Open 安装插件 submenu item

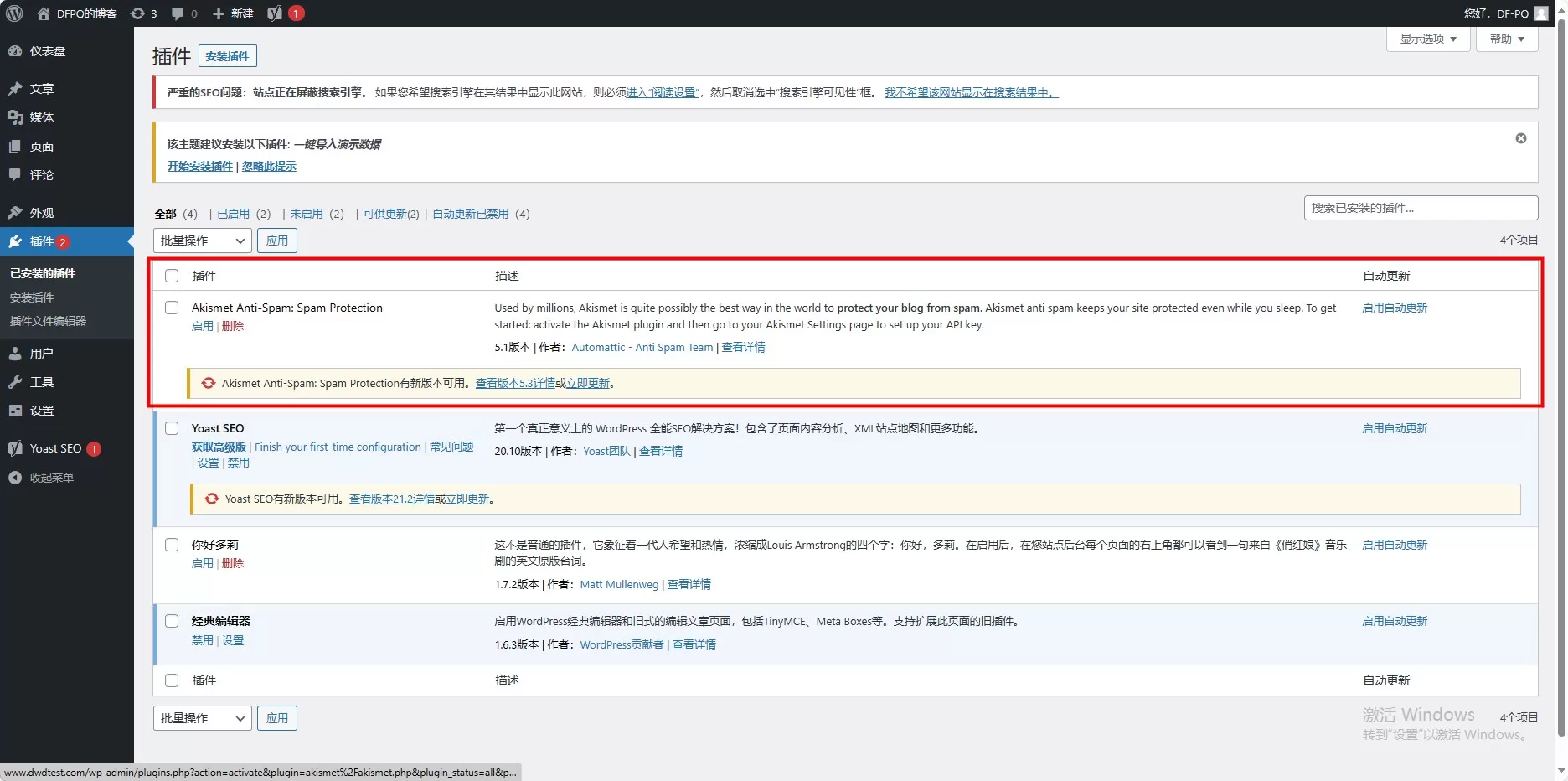[x=32, y=297]
